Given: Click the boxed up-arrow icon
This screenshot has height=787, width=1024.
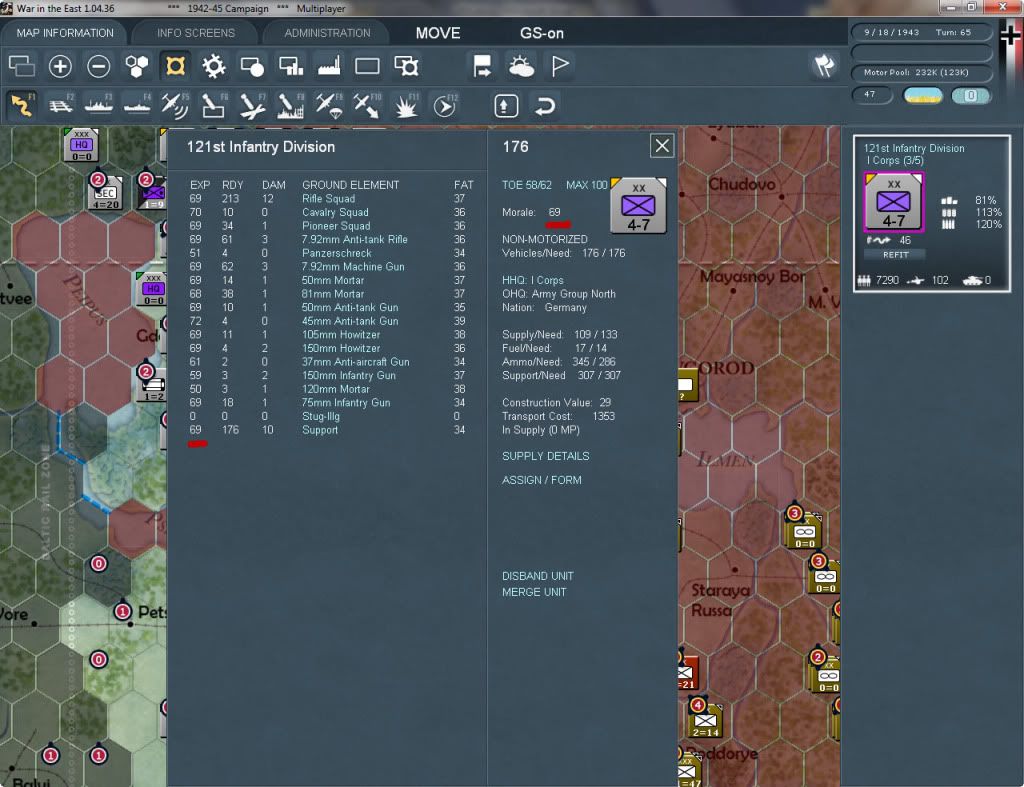Looking at the screenshot, I should pos(505,106).
